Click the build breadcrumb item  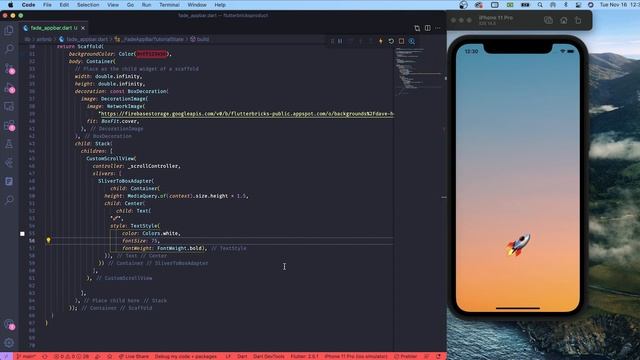pyautogui.click(x=200, y=39)
